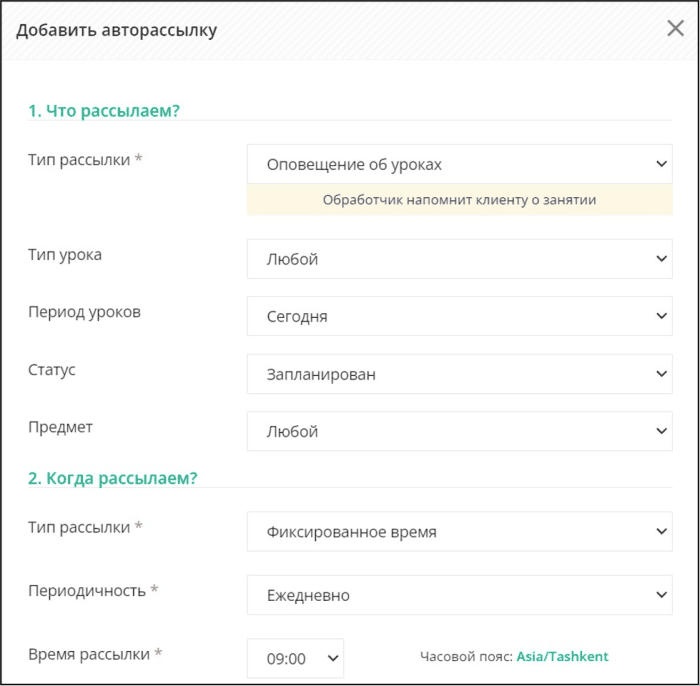
Task: Click the chevron arrow next to Запланирован
Action: (x=661, y=374)
